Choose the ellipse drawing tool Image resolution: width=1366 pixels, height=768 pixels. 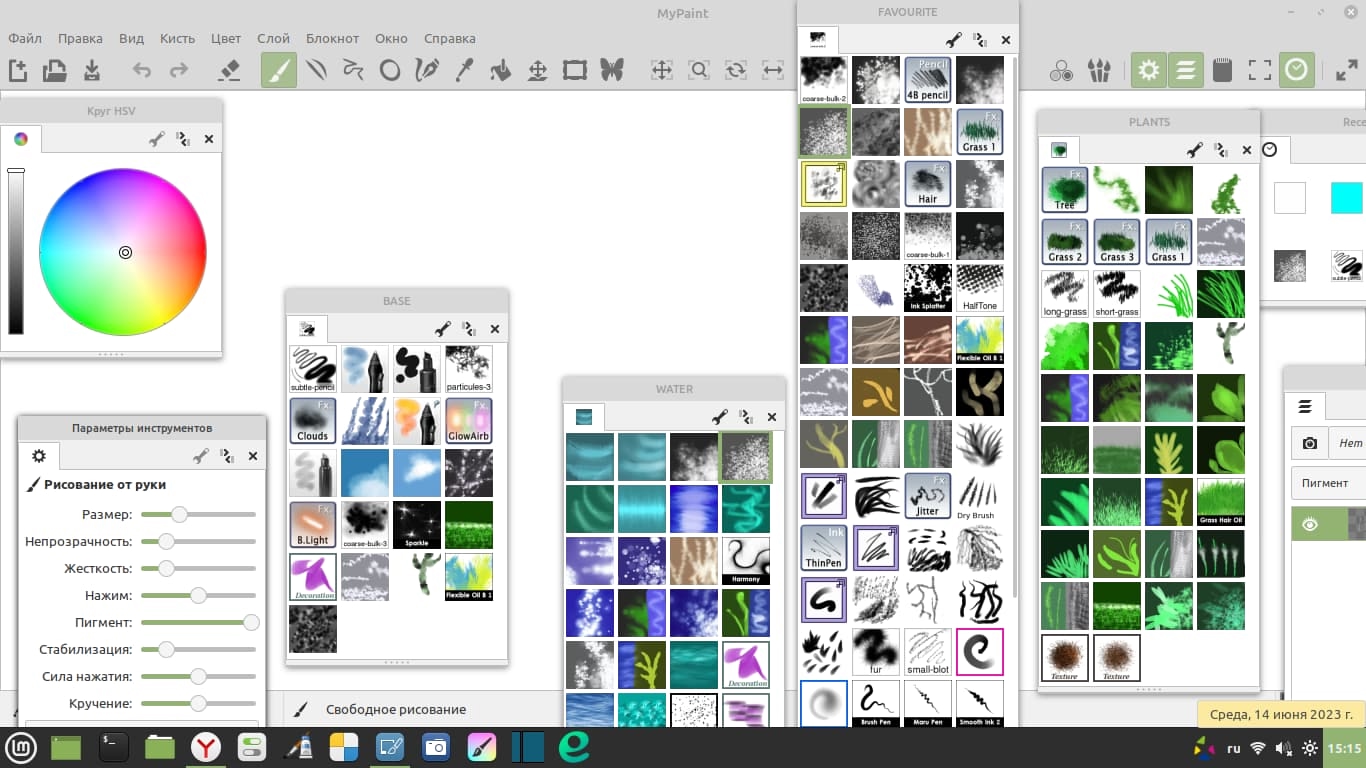pyautogui.click(x=390, y=70)
